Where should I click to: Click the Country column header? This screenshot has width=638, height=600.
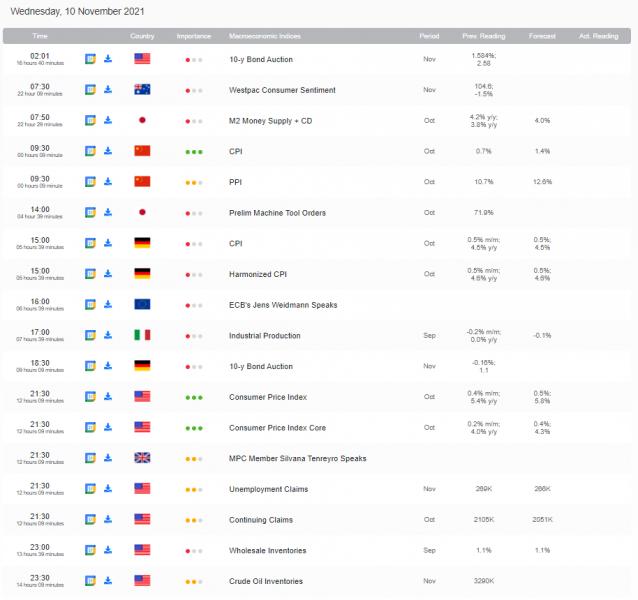click(x=142, y=35)
